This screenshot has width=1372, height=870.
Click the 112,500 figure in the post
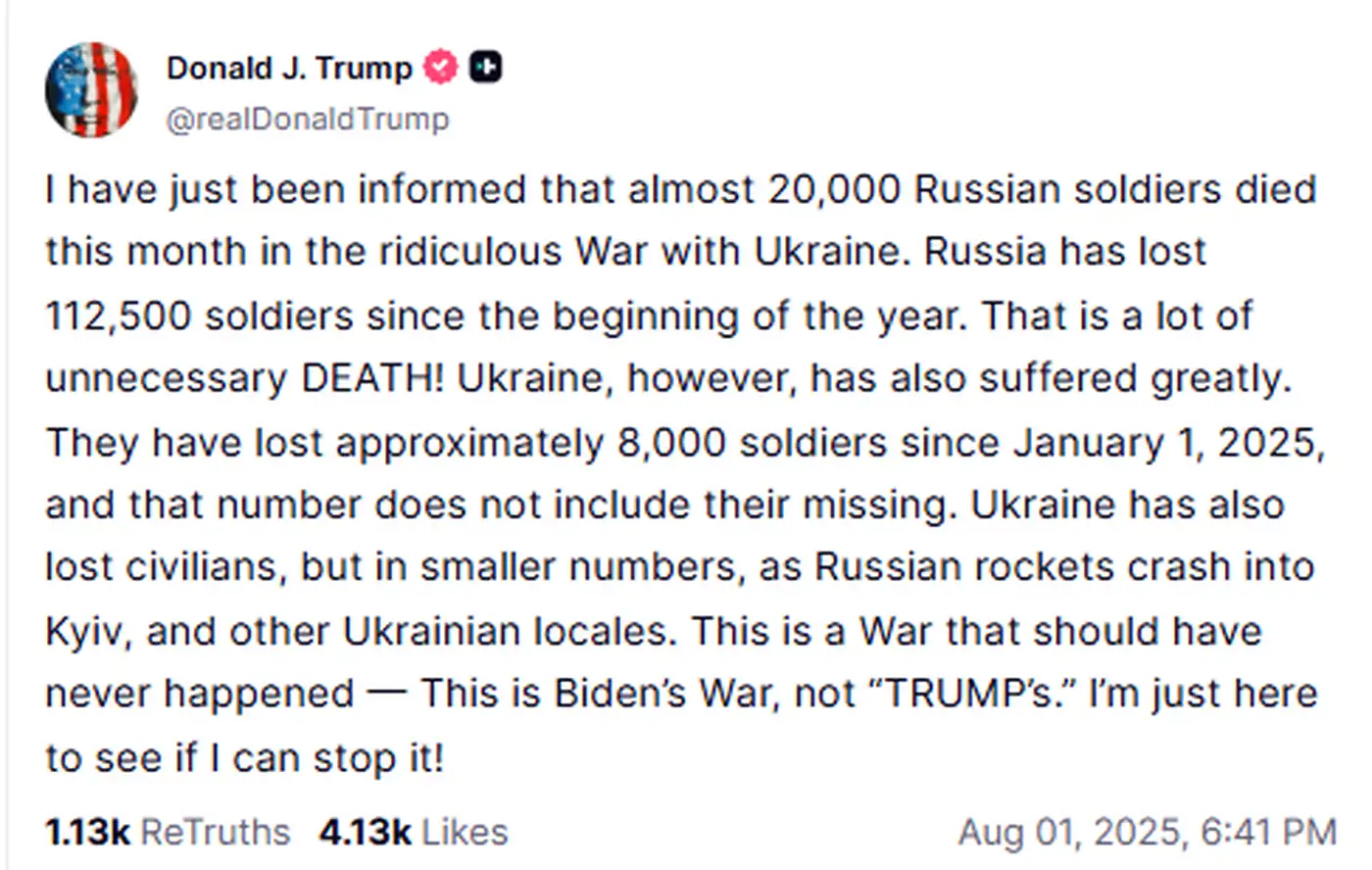click(x=118, y=315)
